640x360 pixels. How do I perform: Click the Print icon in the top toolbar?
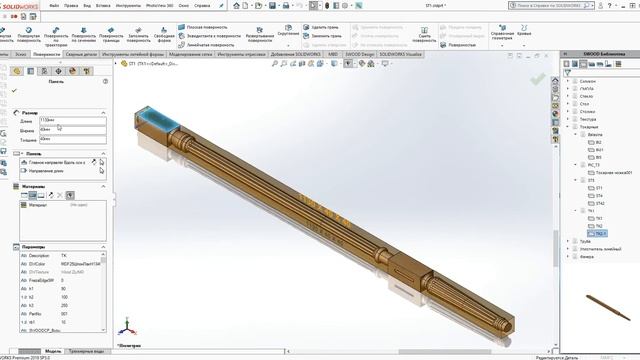click(x=286, y=5)
